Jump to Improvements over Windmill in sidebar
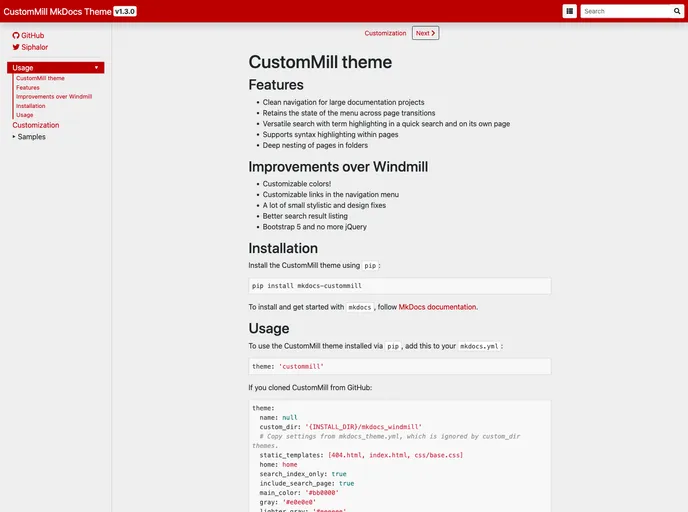This screenshot has height=512, width=688. [x=54, y=97]
